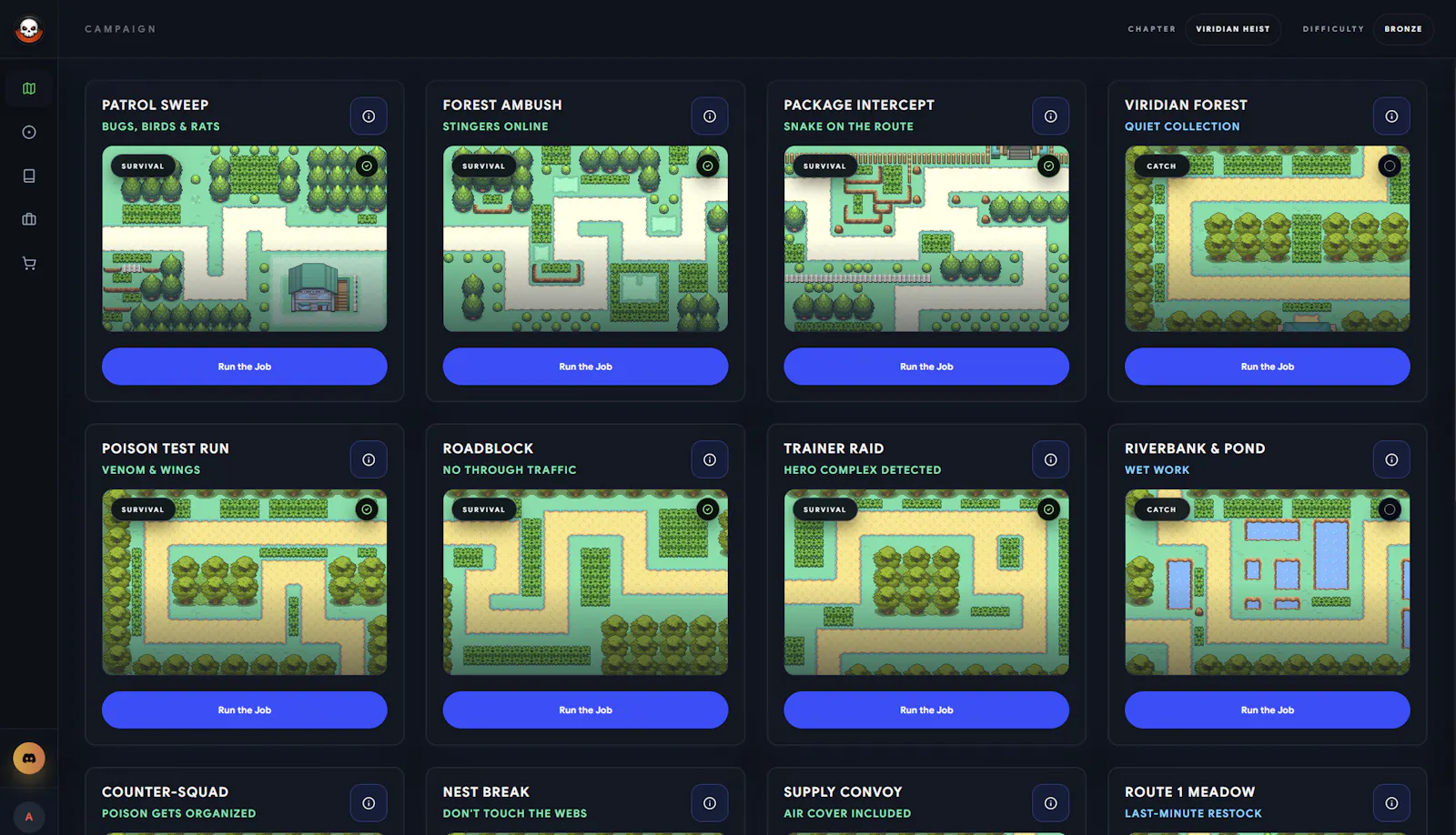
Task: Click the 'No Through Traffic' subtitle
Action: coord(510,470)
